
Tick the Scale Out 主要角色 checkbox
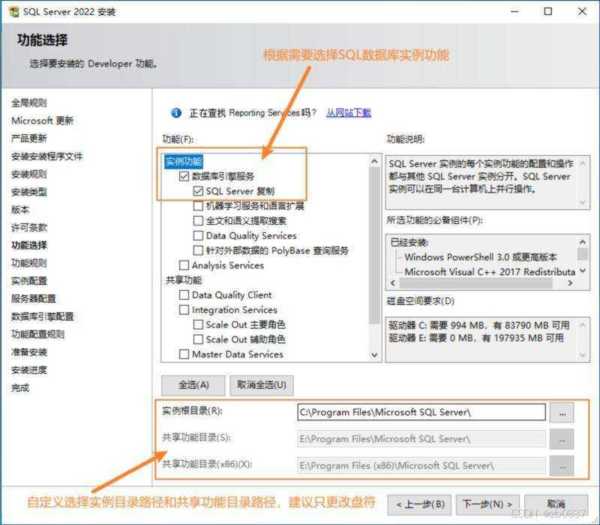[x=198, y=325]
